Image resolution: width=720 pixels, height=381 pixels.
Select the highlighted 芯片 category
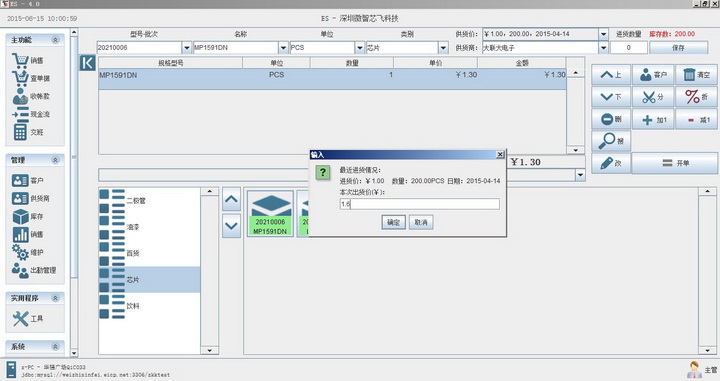click(x=150, y=279)
